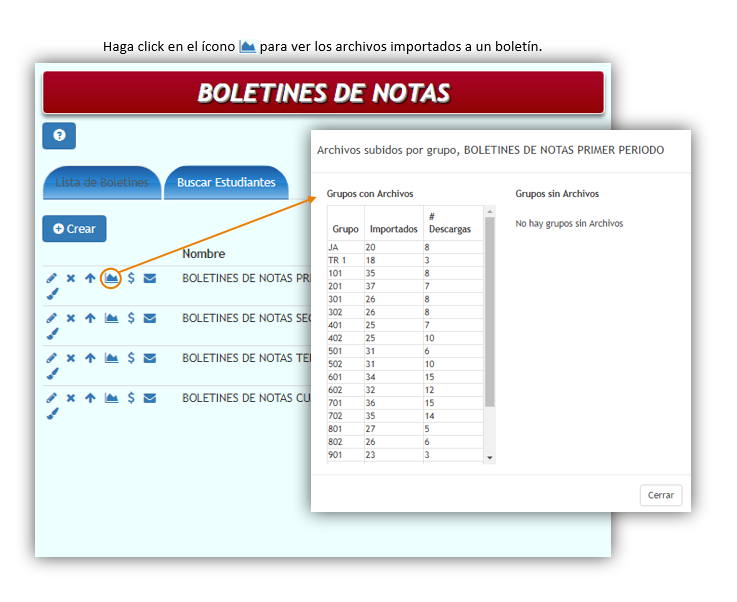
Task: Chart icon in BOLETINES DE NOTAS PRI row
Action: [111, 278]
